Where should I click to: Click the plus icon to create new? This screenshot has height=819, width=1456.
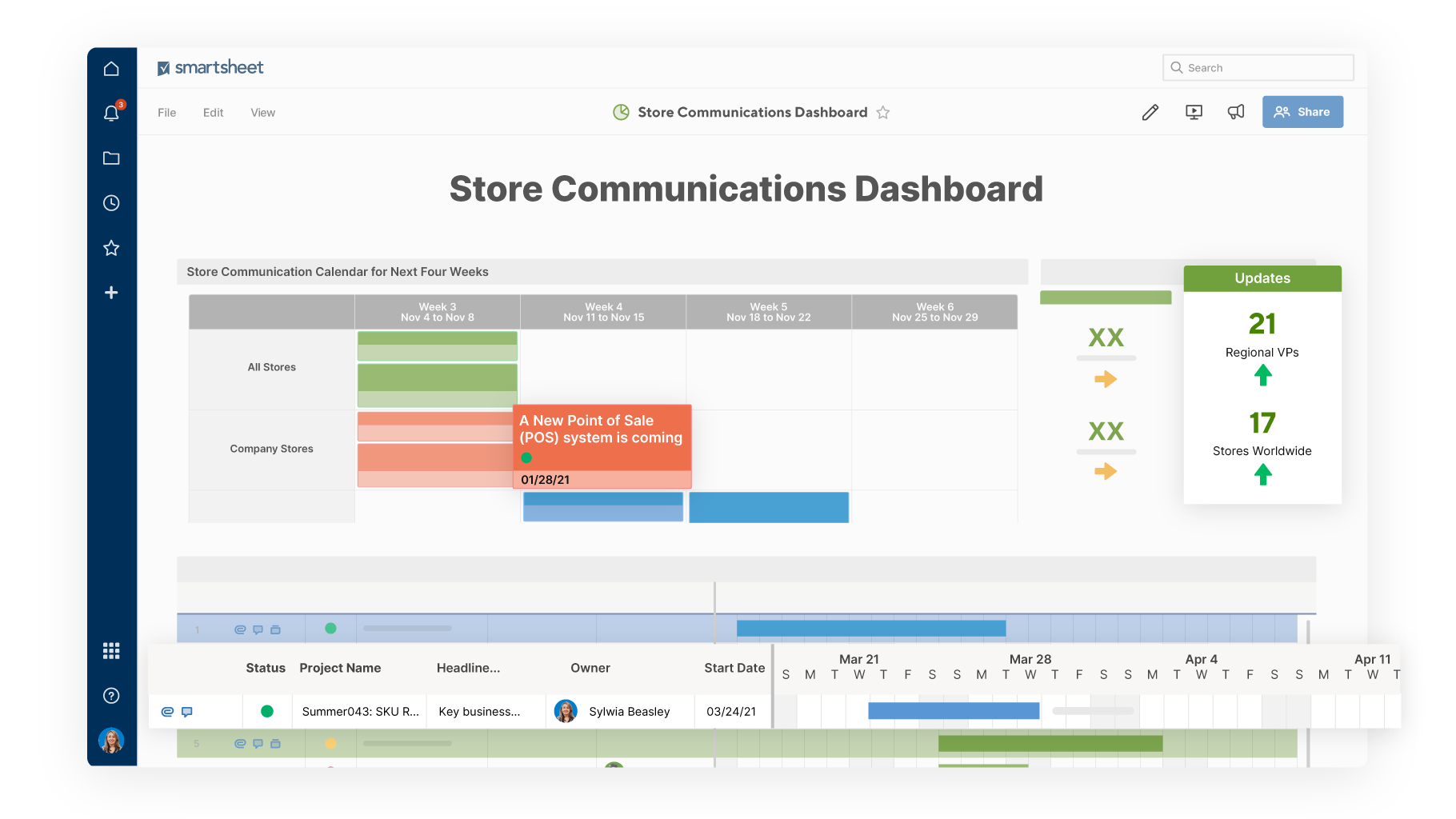(x=111, y=293)
